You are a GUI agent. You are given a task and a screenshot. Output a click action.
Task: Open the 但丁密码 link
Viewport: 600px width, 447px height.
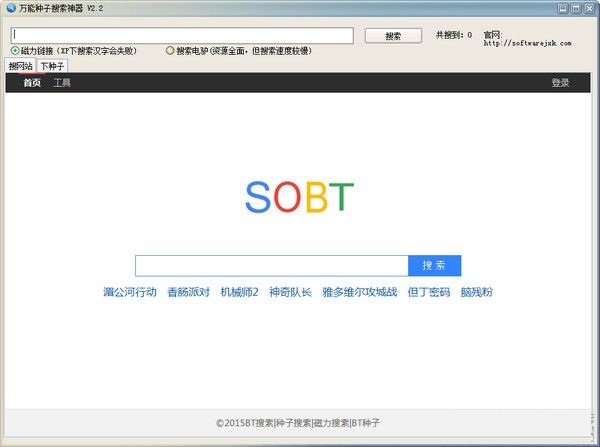[x=428, y=293]
